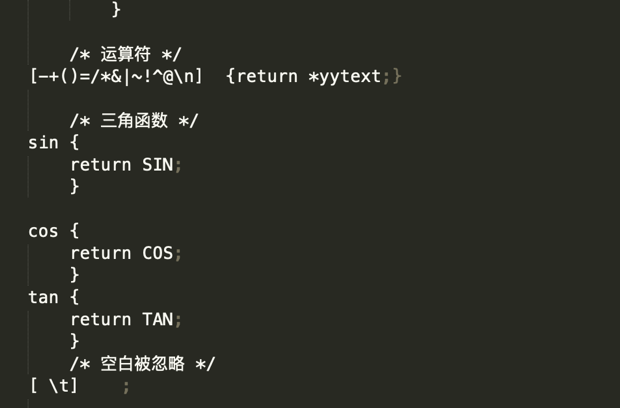
Task: Click the opening brace after cos
Action: (x=75, y=231)
